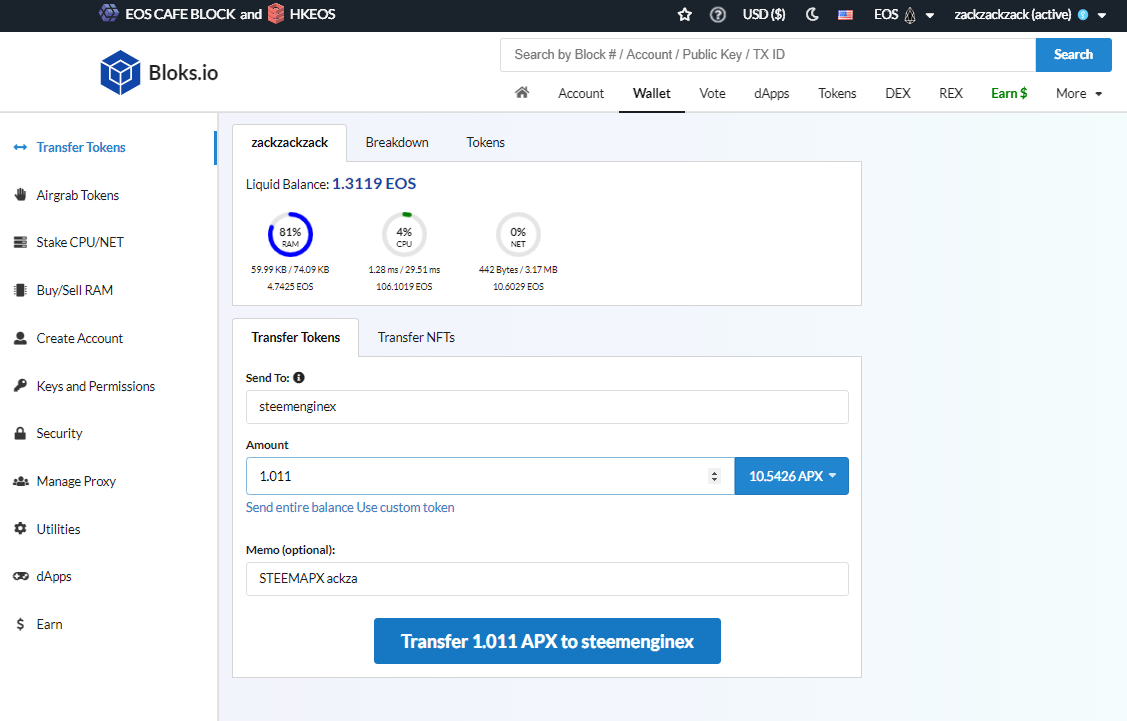1127x721 pixels.
Task: Click the Bloks.io cube logo
Action: pos(120,73)
